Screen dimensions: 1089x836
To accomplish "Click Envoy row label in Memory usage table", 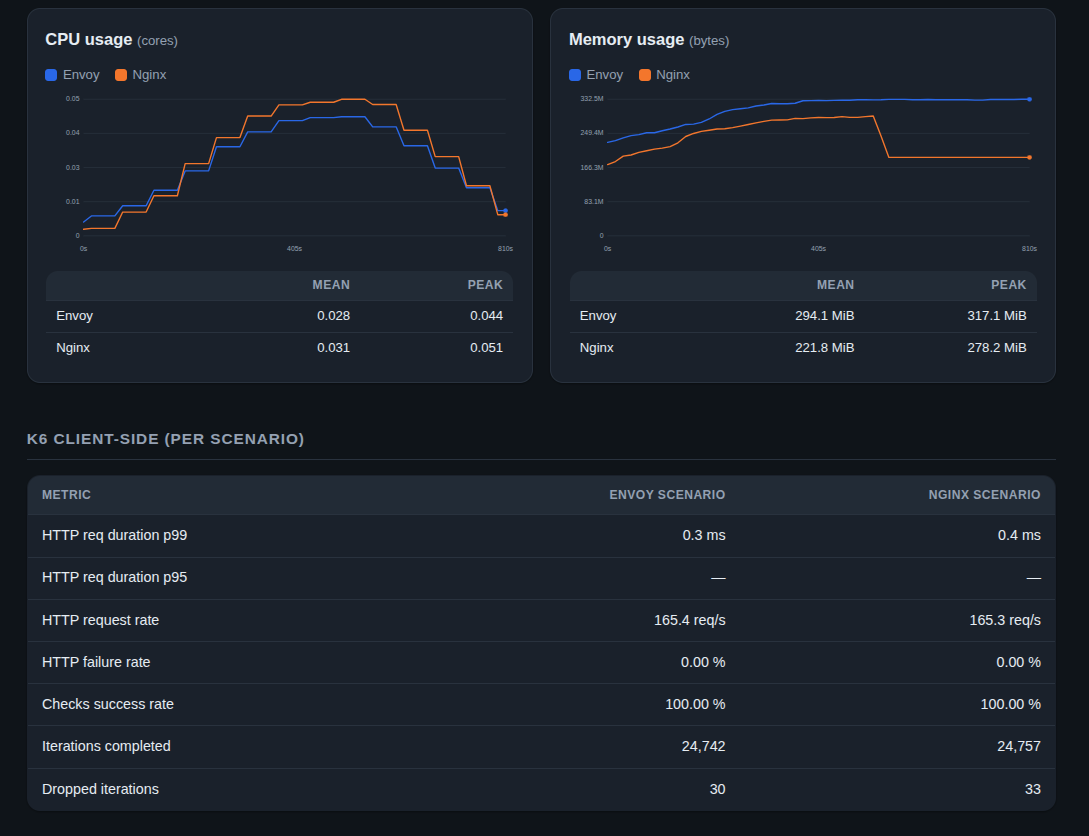I will pos(598,316).
